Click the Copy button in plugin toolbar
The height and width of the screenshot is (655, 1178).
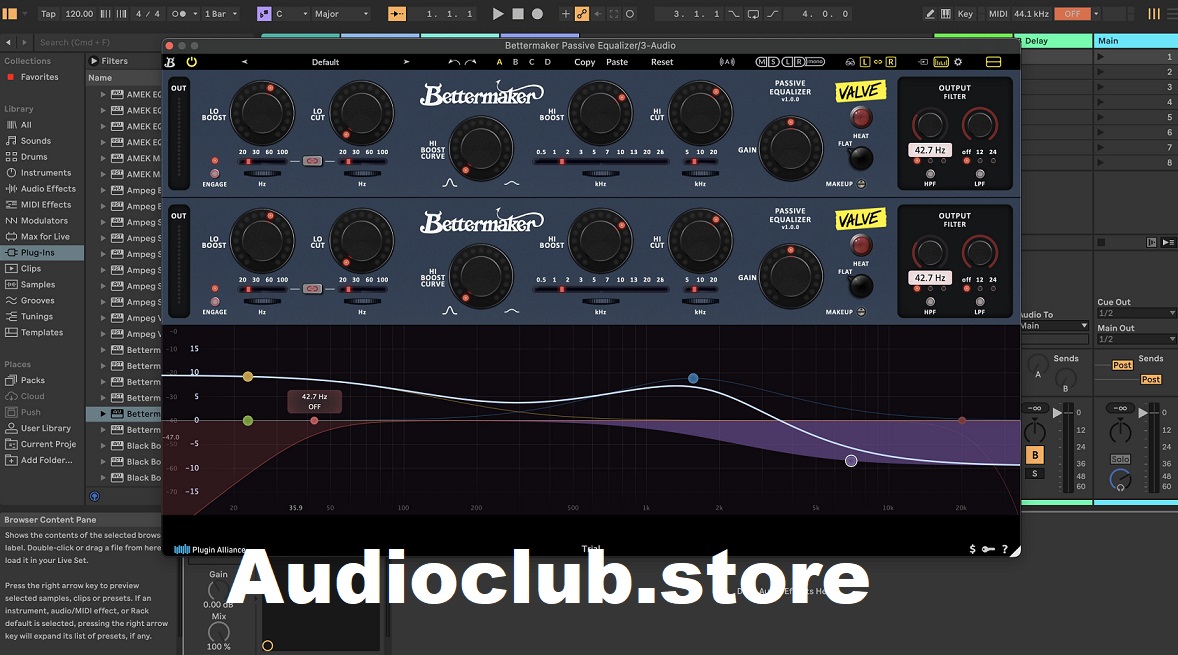click(584, 62)
